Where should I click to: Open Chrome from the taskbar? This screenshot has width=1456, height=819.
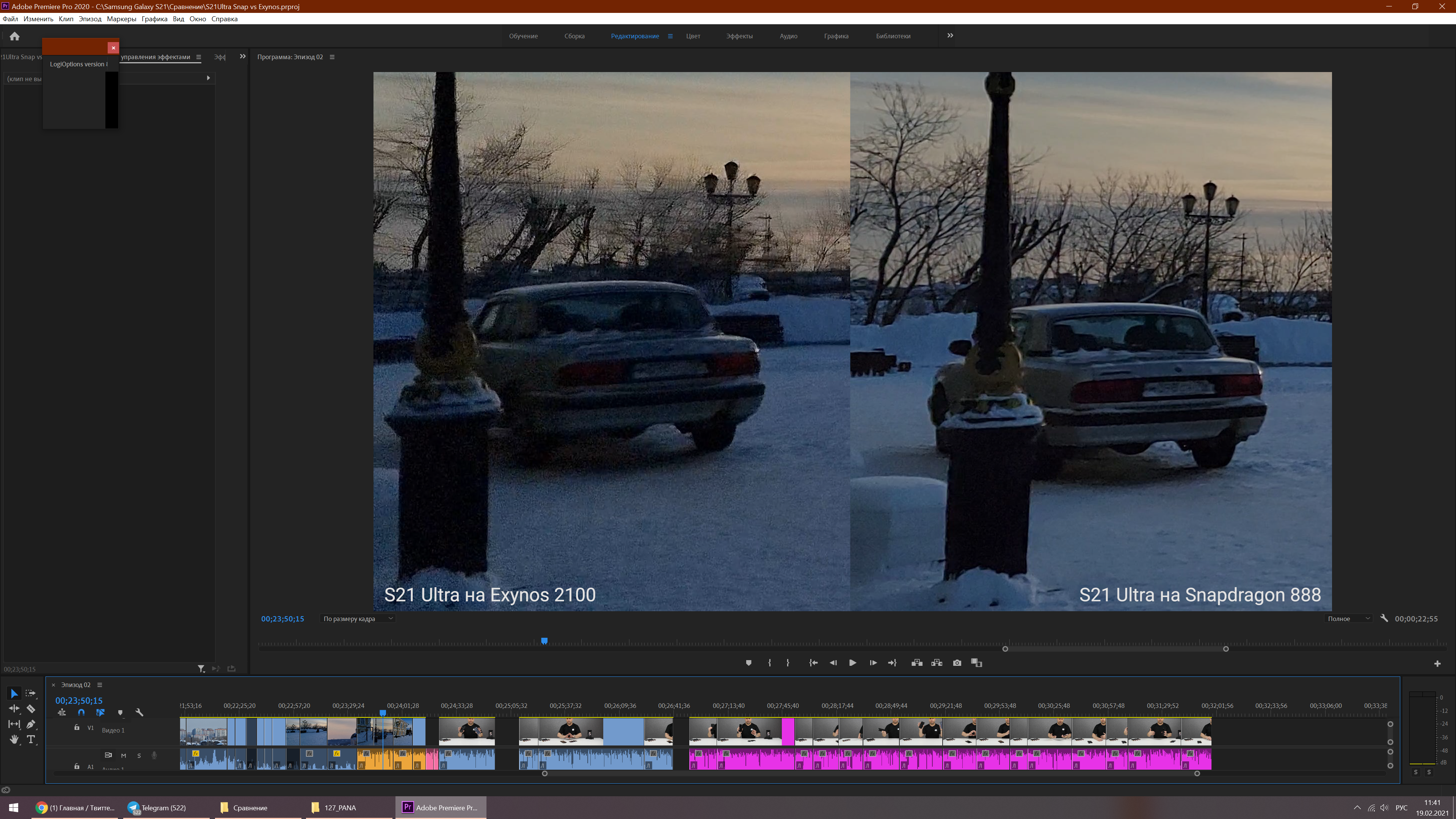click(75, 808)
